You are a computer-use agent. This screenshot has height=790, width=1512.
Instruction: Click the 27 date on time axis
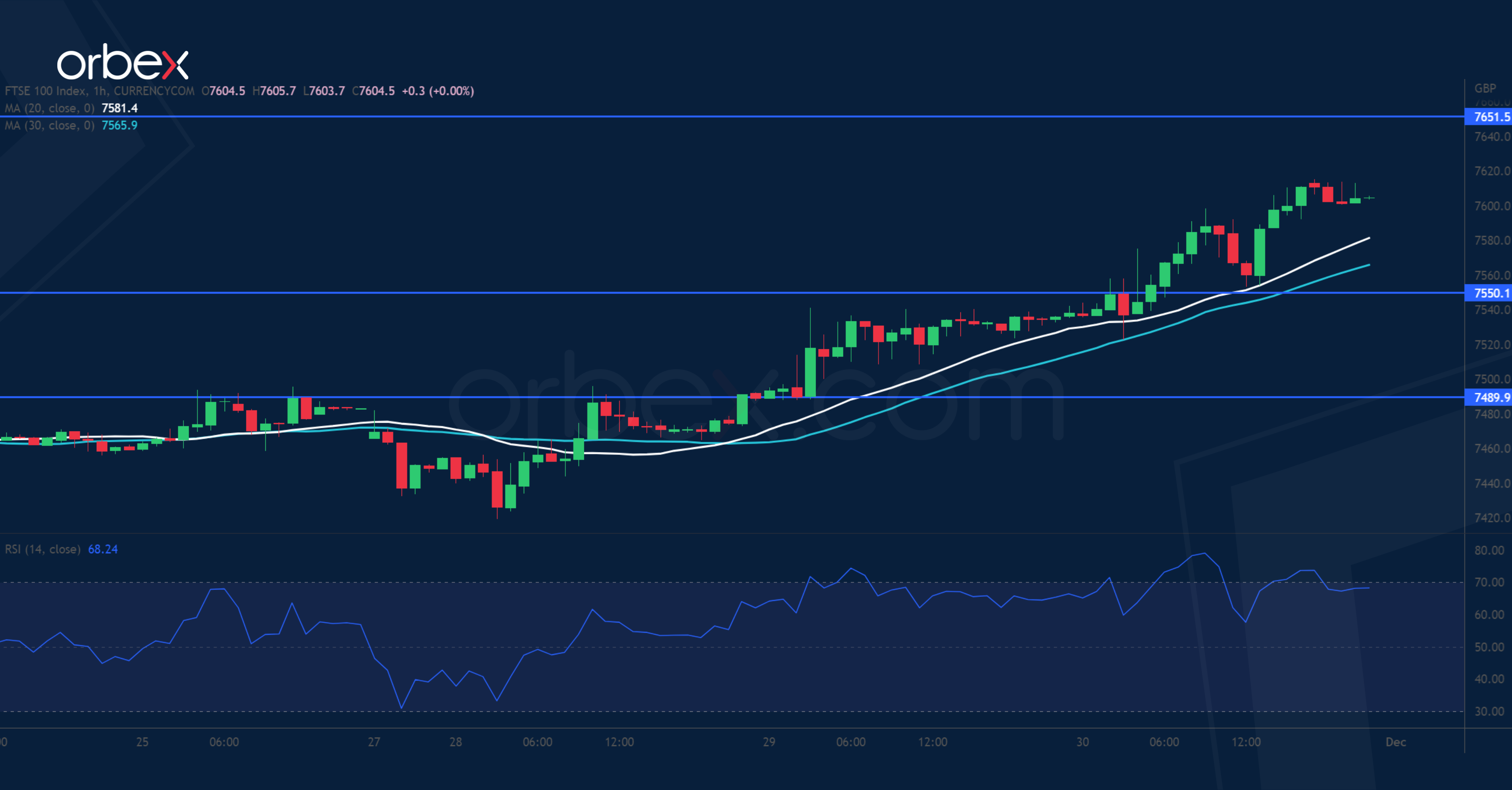[x=374, y=742]
